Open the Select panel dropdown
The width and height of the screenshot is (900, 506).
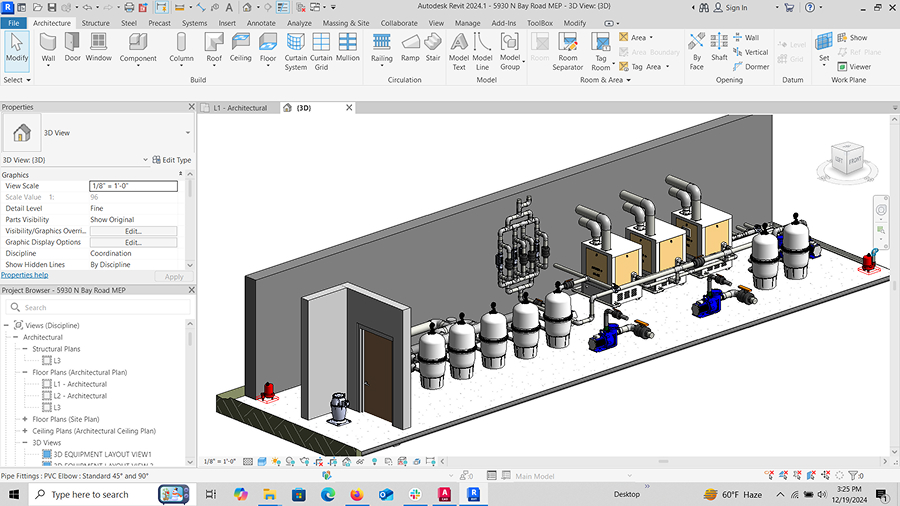[17, 80]
